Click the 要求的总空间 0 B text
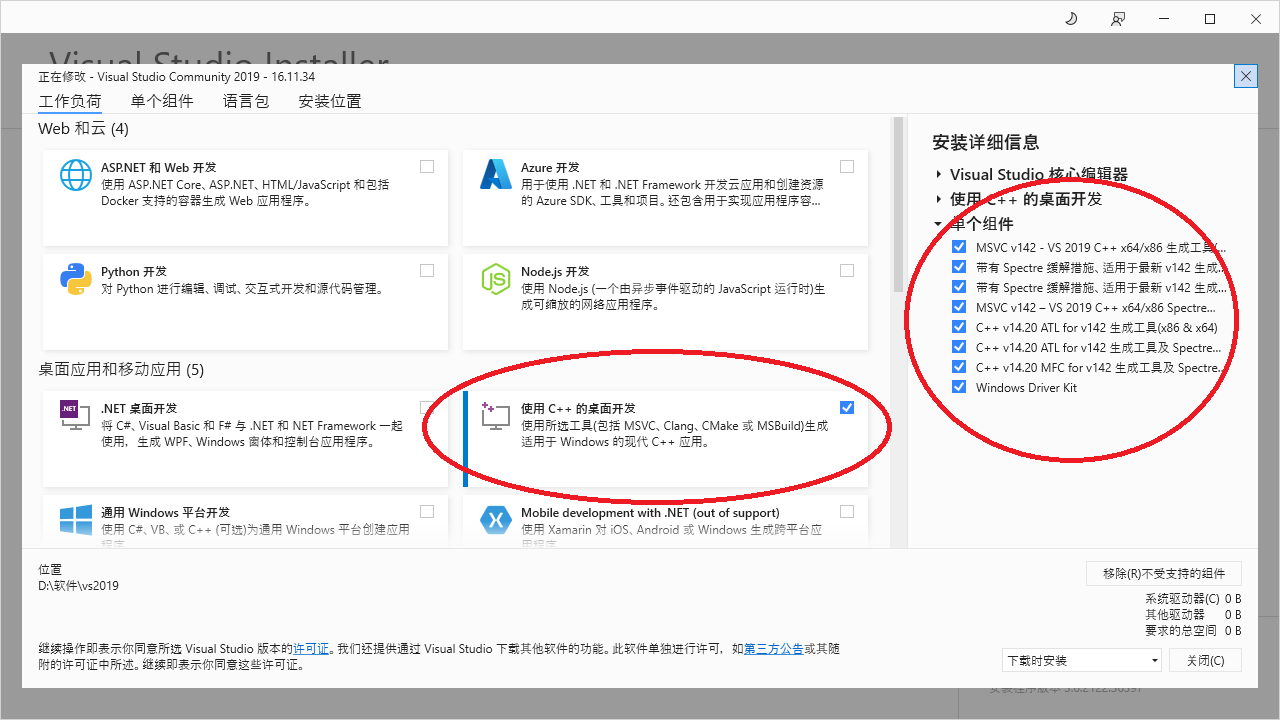 coord(1193,631)
